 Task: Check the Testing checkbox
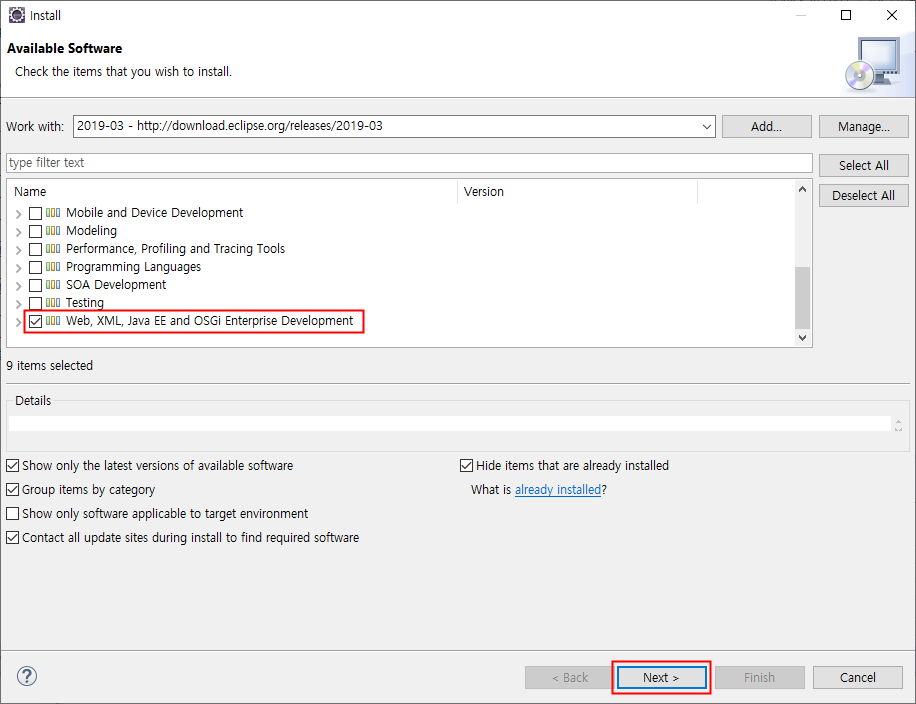pos(36,303)
